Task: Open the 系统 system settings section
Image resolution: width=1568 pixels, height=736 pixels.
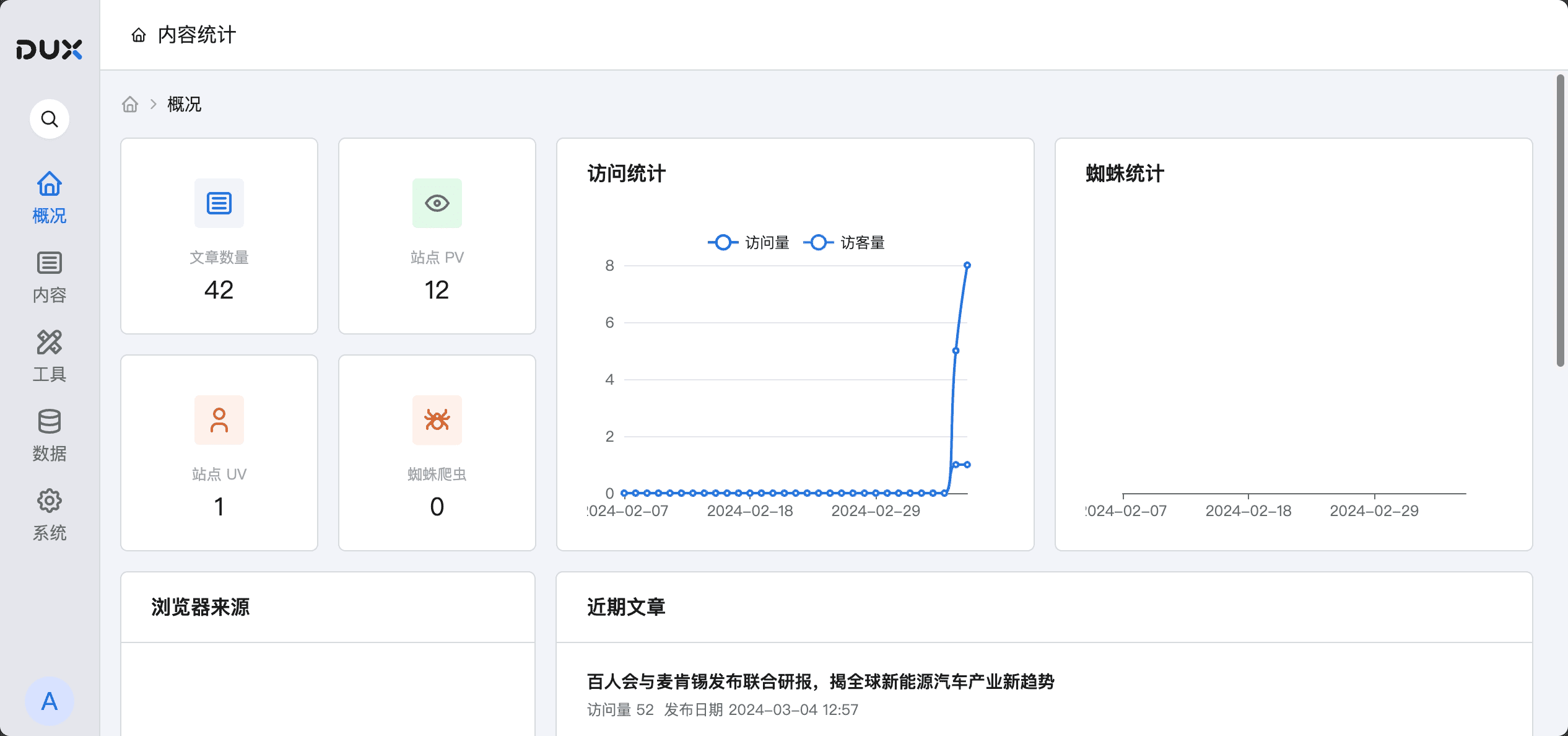Action: 50,515
